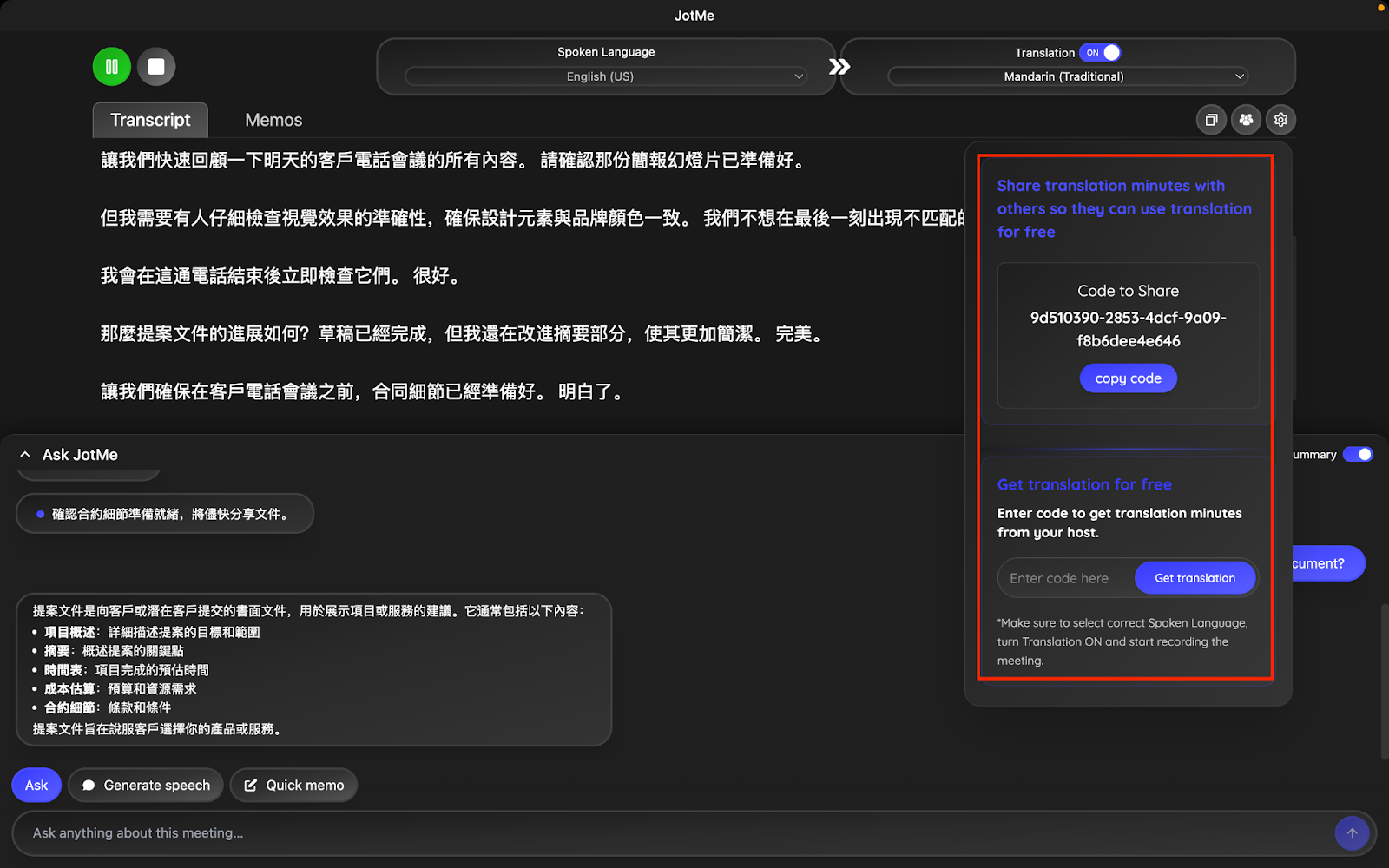Click the Enter code here field
Image resolution: width=1389 pixels, height=868 pixels.
point(1061,577)
